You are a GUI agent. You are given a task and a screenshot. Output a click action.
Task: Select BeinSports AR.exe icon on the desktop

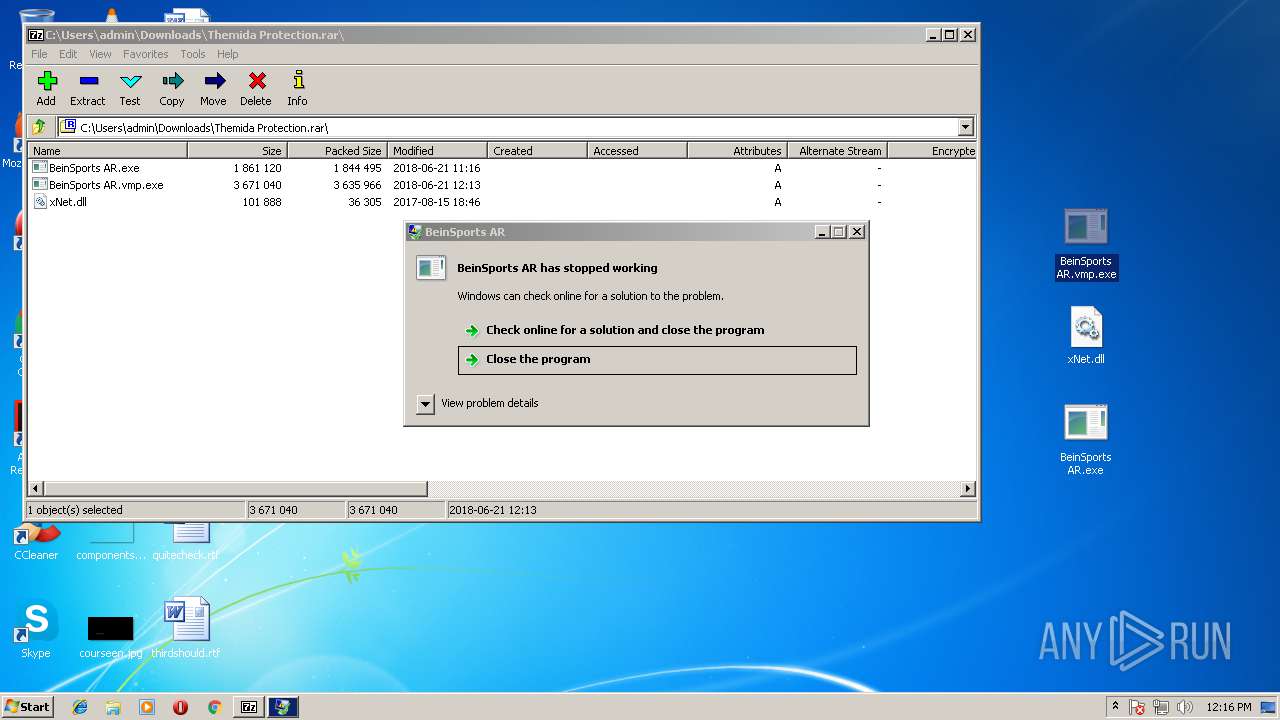(x=1086, y=440)
